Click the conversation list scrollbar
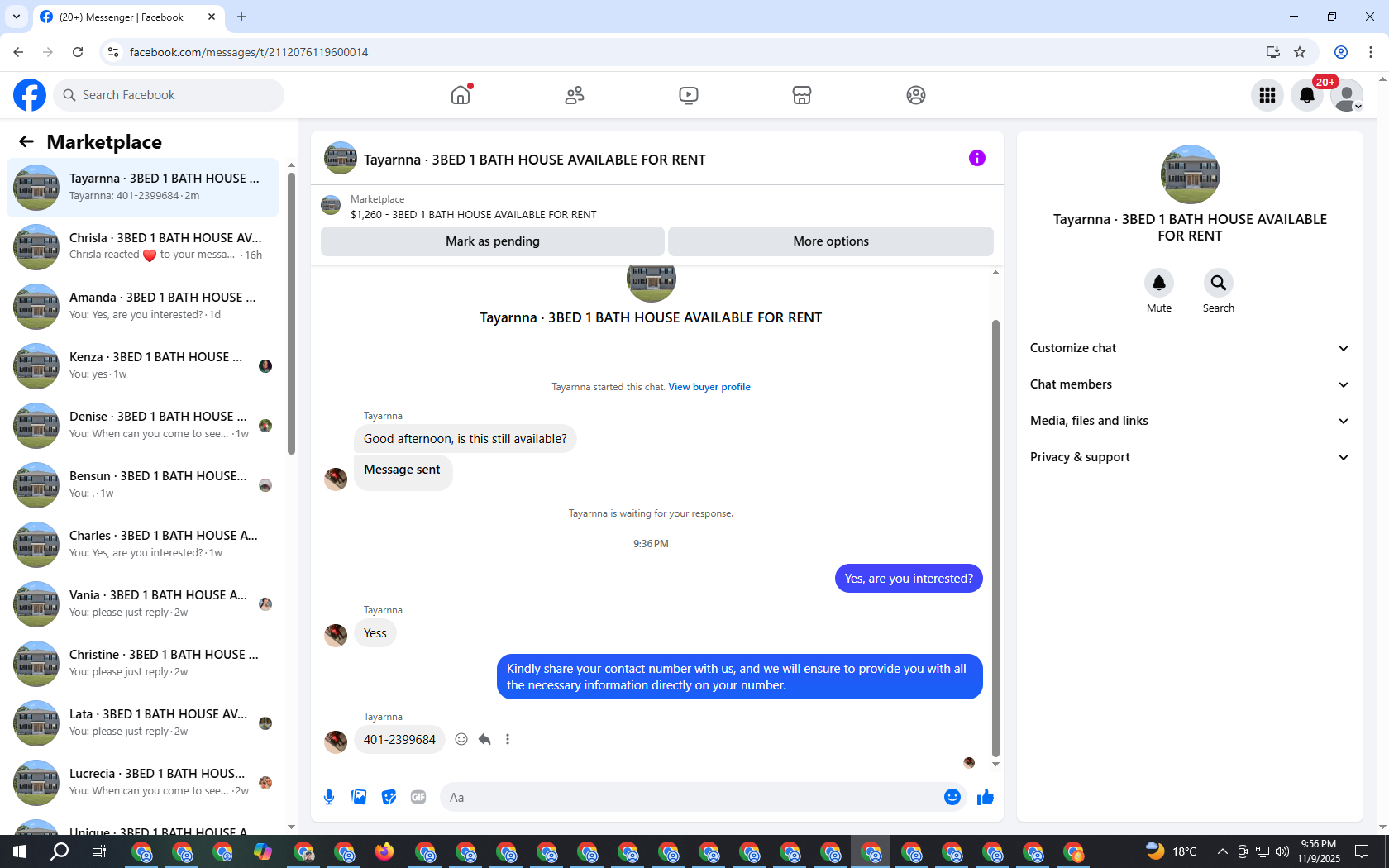This screenshot has width=1389, height=868. click(x=291, y=312)
